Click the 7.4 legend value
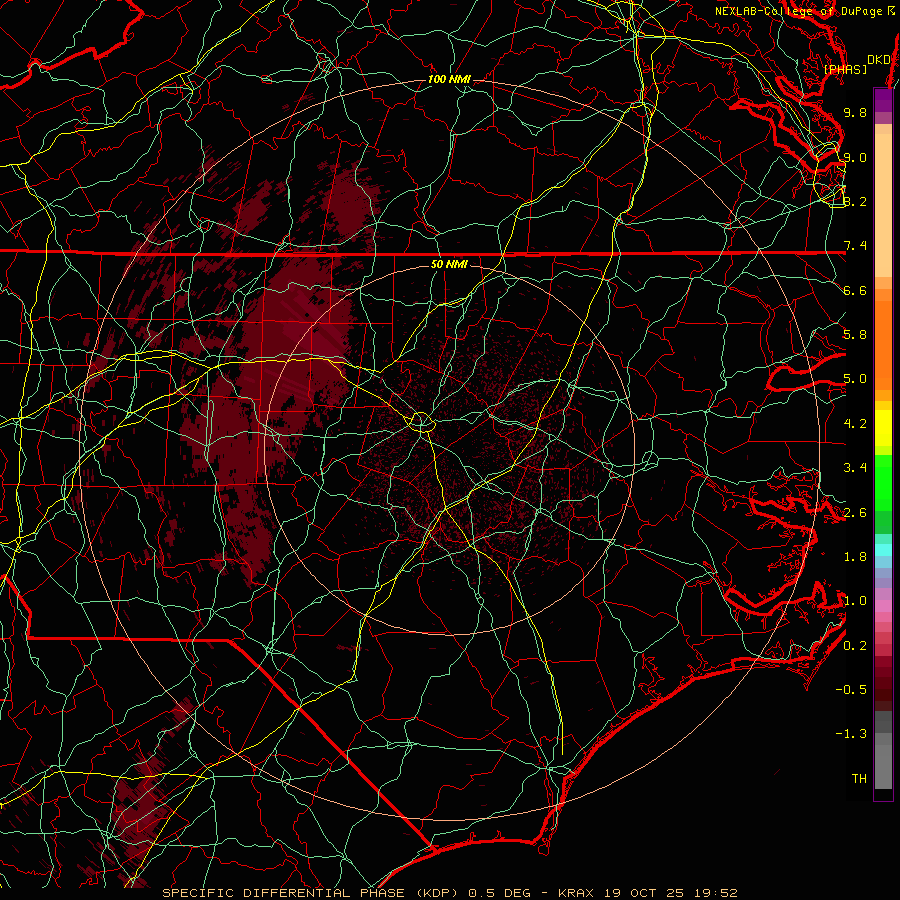The image size is (900, 900). pos(855,246)
